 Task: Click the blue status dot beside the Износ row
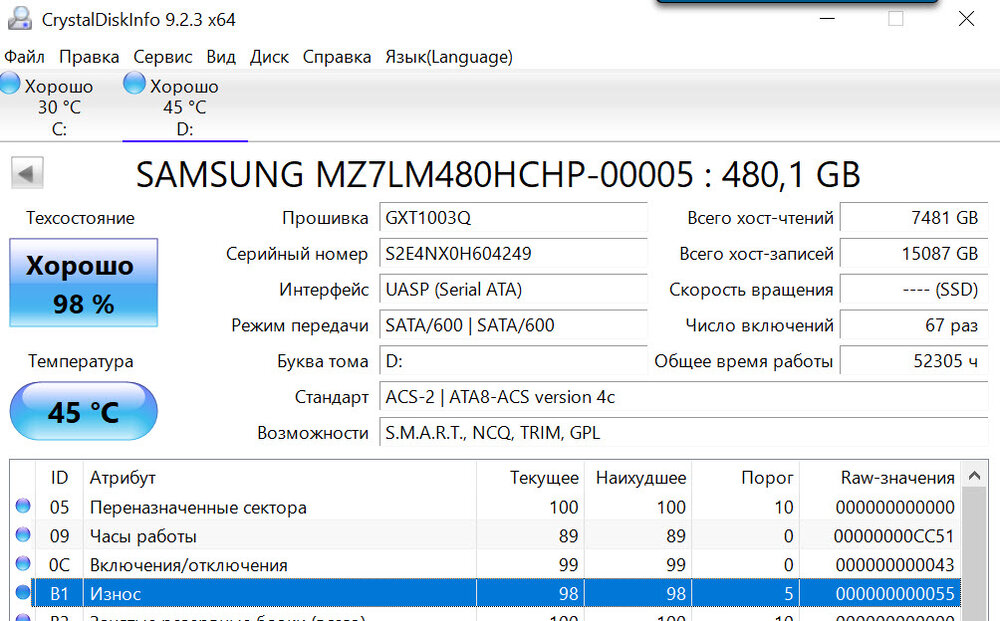click(22, 593)
